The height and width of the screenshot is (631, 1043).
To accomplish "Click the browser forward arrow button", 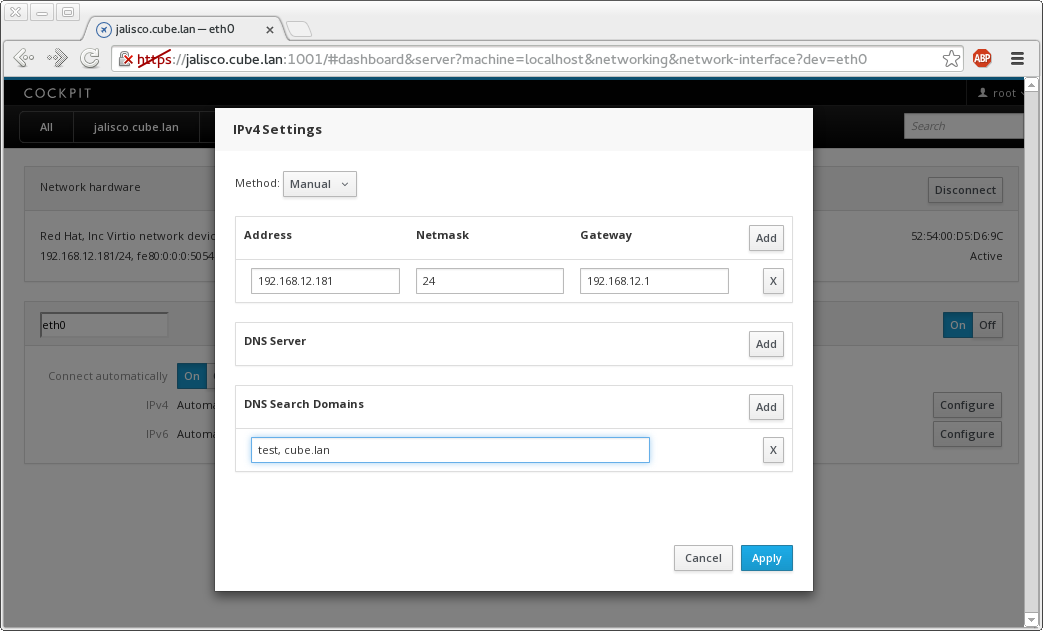I will tap(58, 59).
